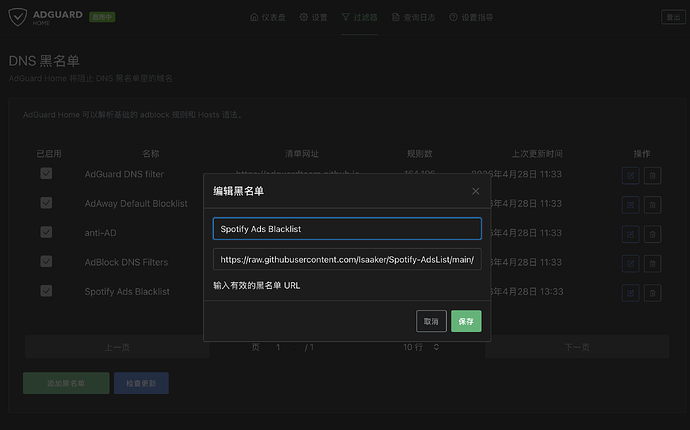Open the 查询日志 query log tab
This screenshot has width=690, height=430.
[413, 17]
